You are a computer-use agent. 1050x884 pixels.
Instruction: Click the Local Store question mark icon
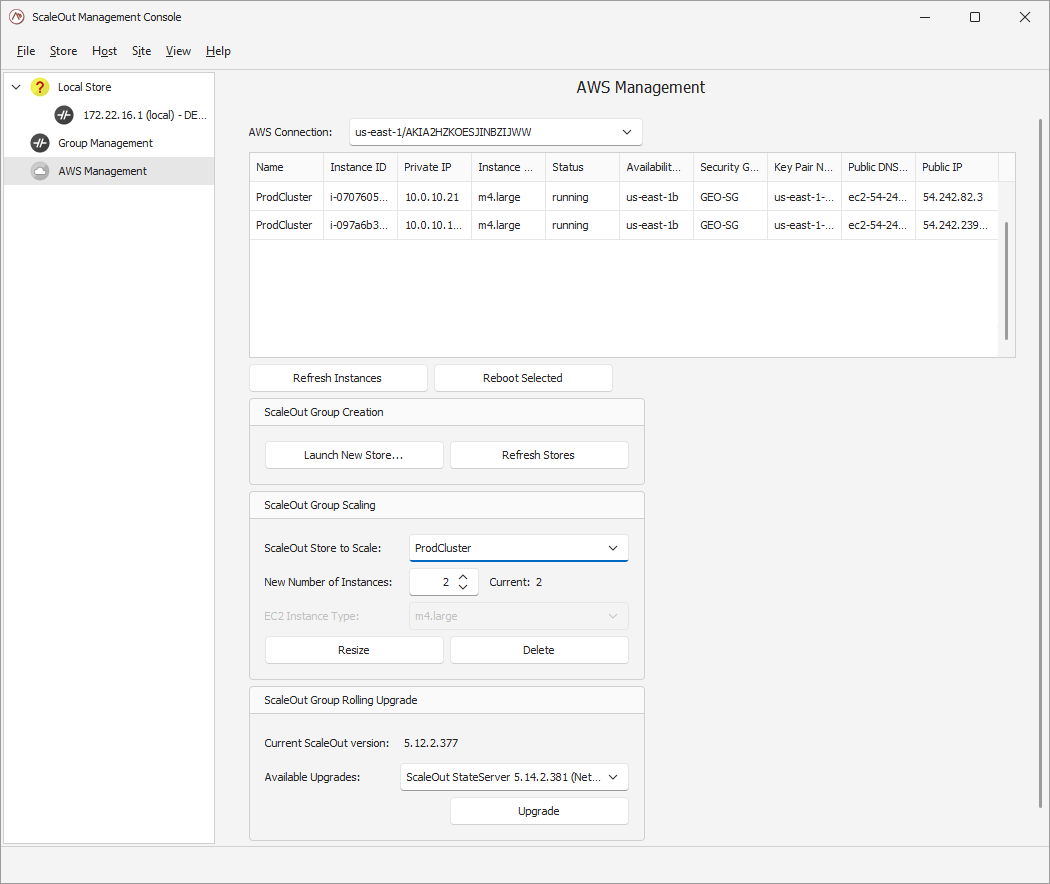[x=40, y=87]
